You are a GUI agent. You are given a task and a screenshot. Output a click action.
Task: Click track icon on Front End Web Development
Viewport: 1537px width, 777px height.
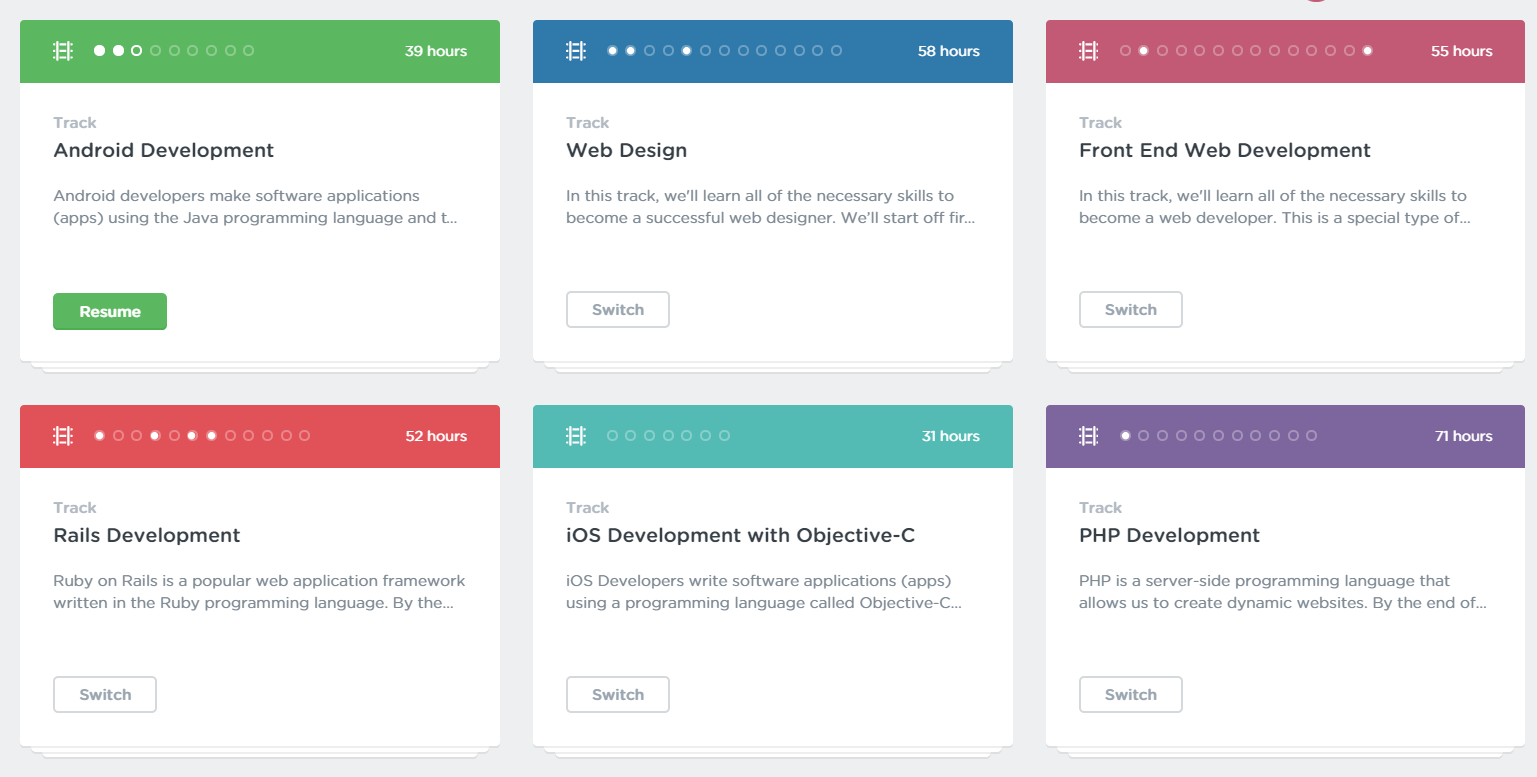1089,51
